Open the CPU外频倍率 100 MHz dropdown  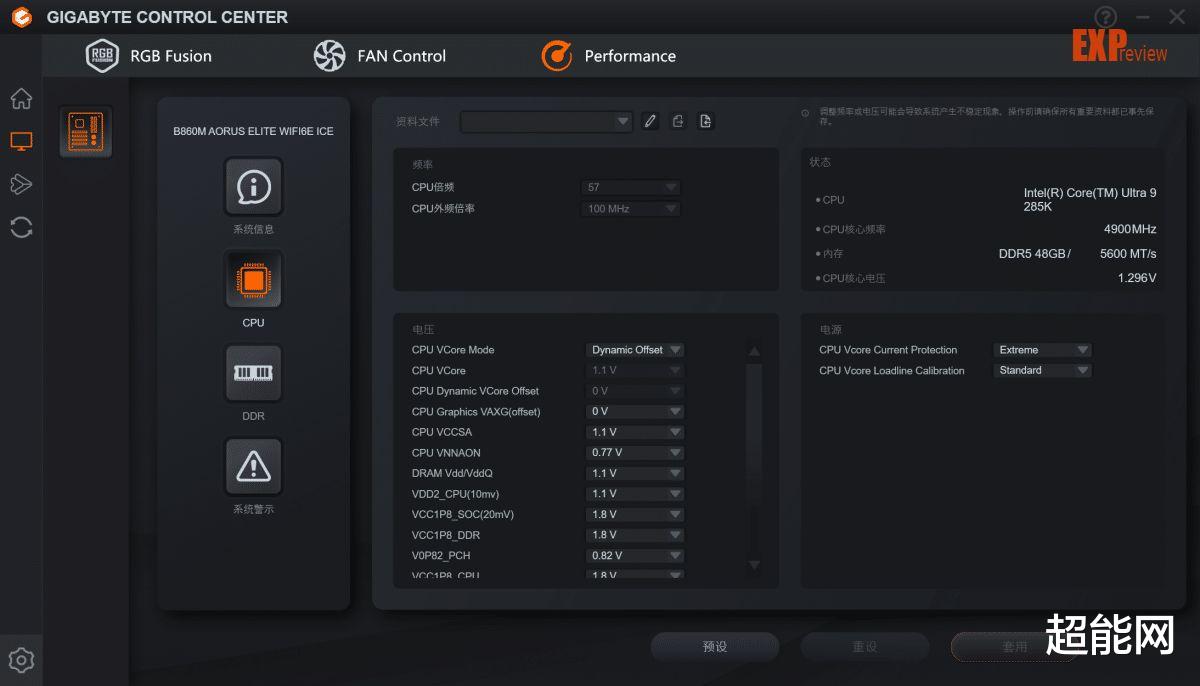coord(631,209)
